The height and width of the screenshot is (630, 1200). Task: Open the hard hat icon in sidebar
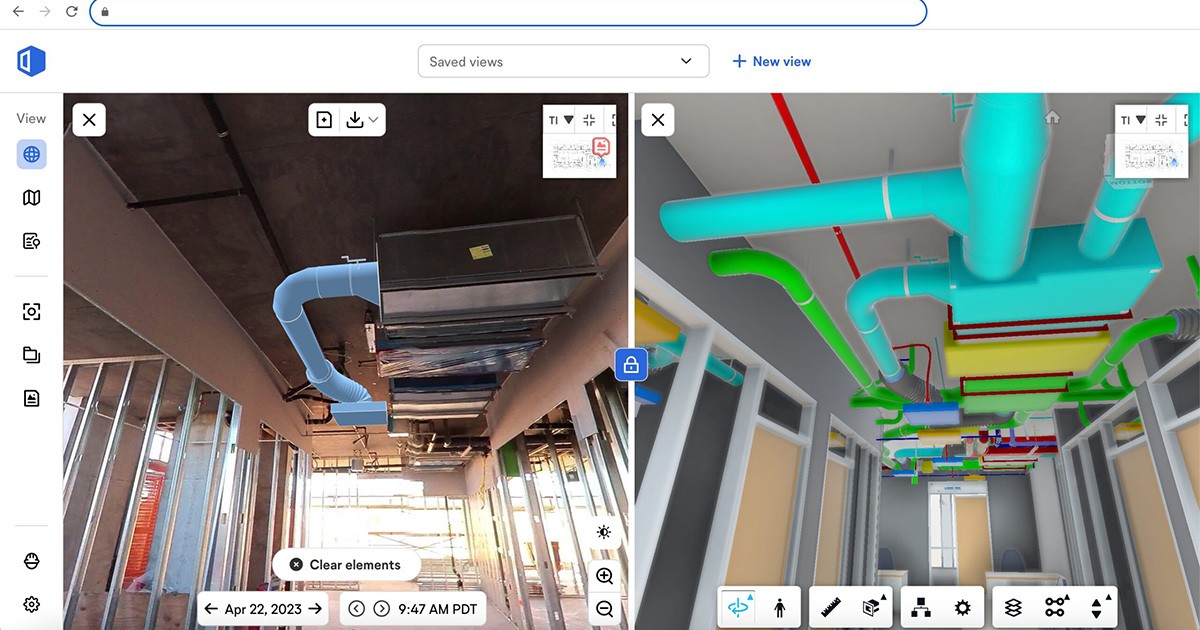[31, 561]
